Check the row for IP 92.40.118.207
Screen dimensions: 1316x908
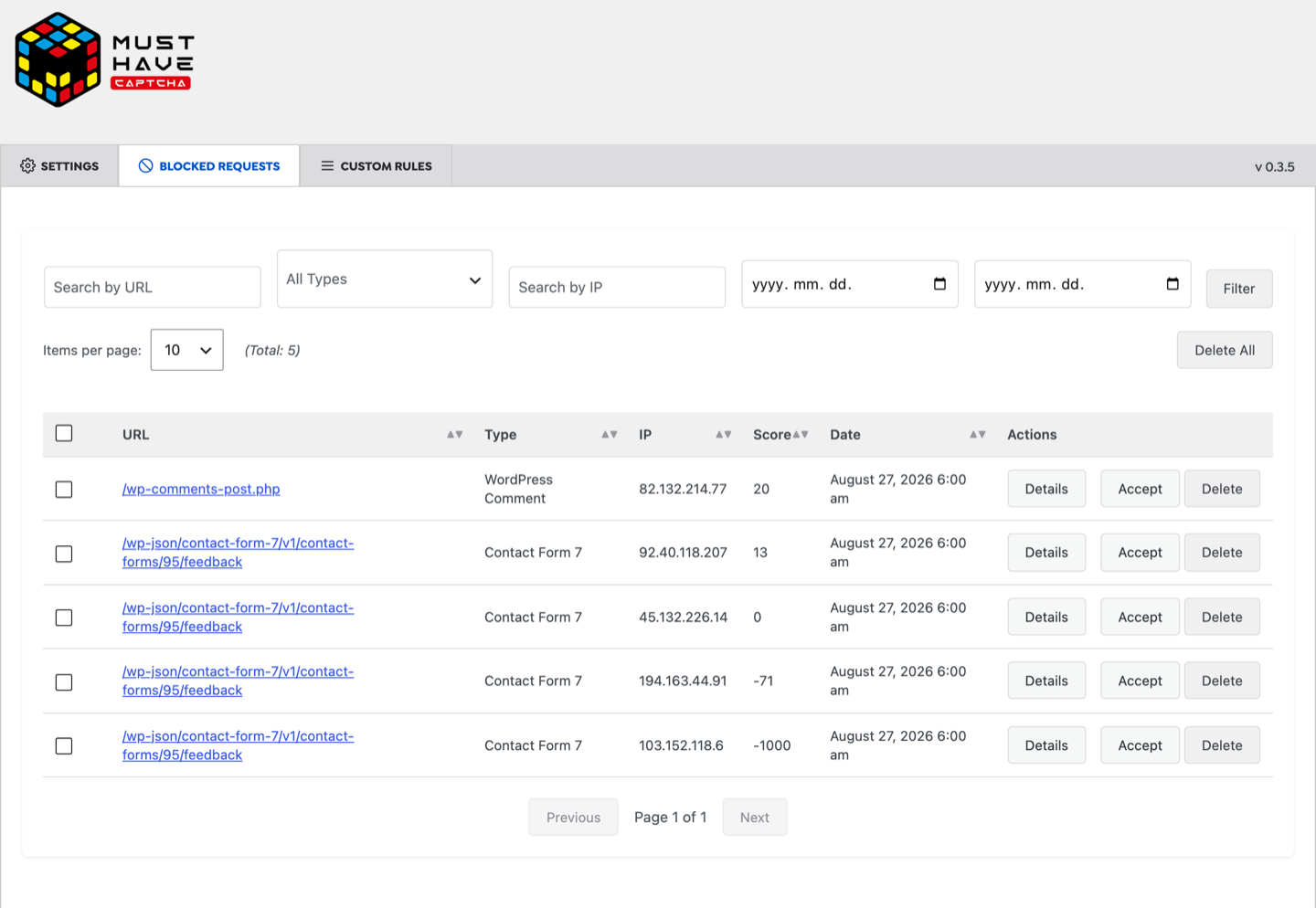64,554
